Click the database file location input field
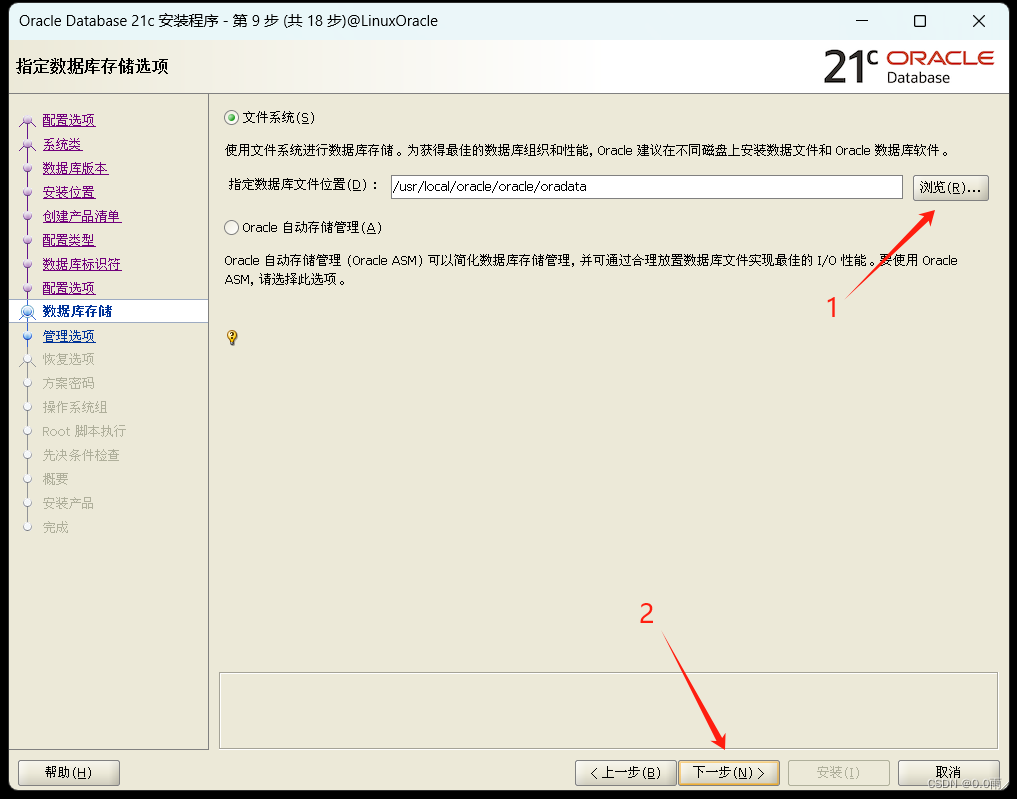Image resolution: width=1017 pixels, height=799 pixels. point(645,186)
